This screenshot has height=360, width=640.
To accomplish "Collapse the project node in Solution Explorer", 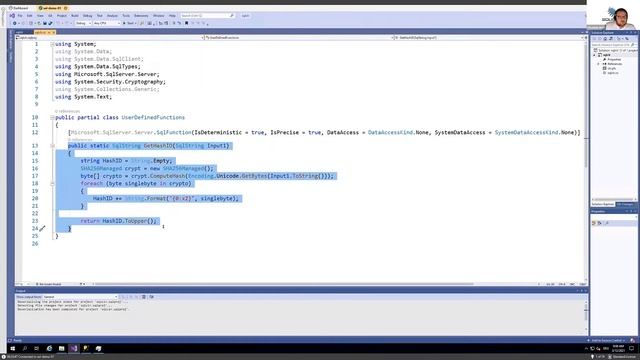I will [595, 55].
